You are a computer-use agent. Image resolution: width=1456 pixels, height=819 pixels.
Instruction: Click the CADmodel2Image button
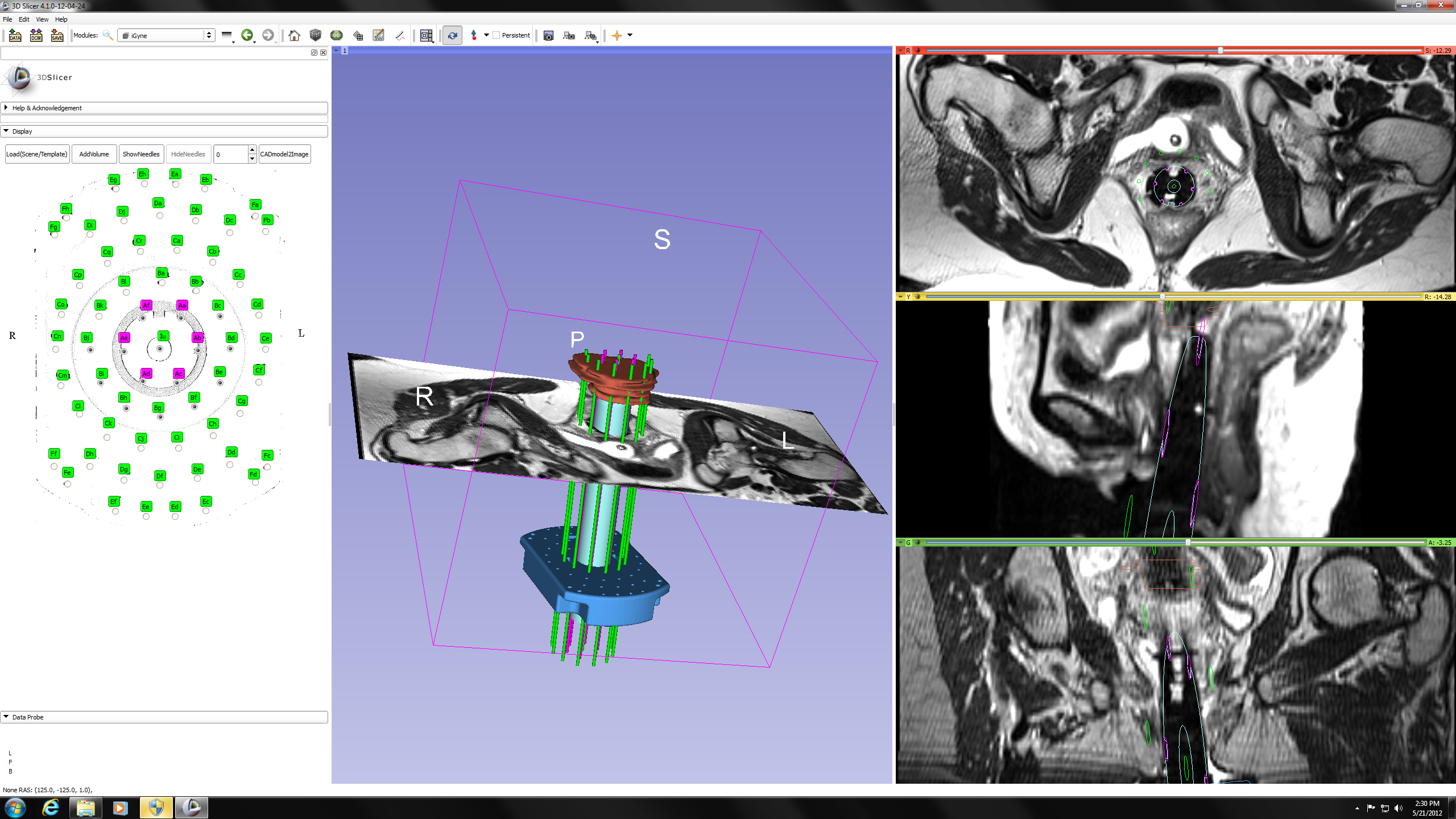pos(284,154)
